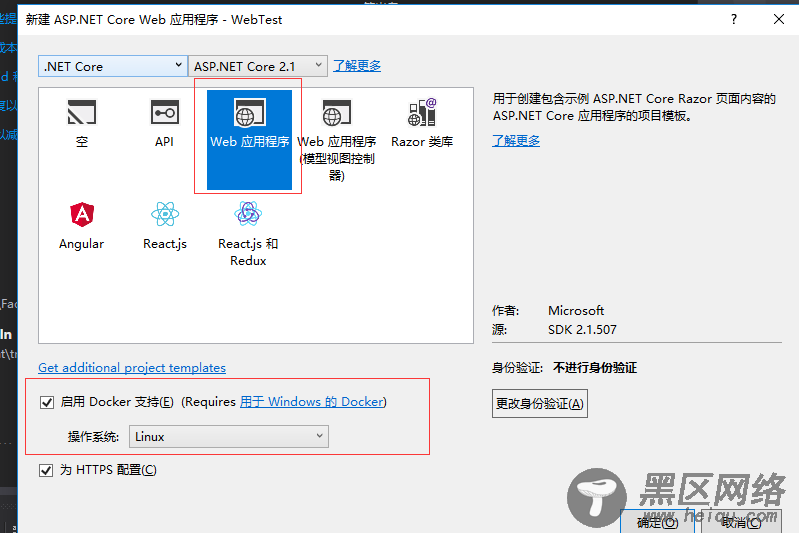Click 不进行身份验证 status text
Viewport: 799px width, 533px height.
pos(595,367)
